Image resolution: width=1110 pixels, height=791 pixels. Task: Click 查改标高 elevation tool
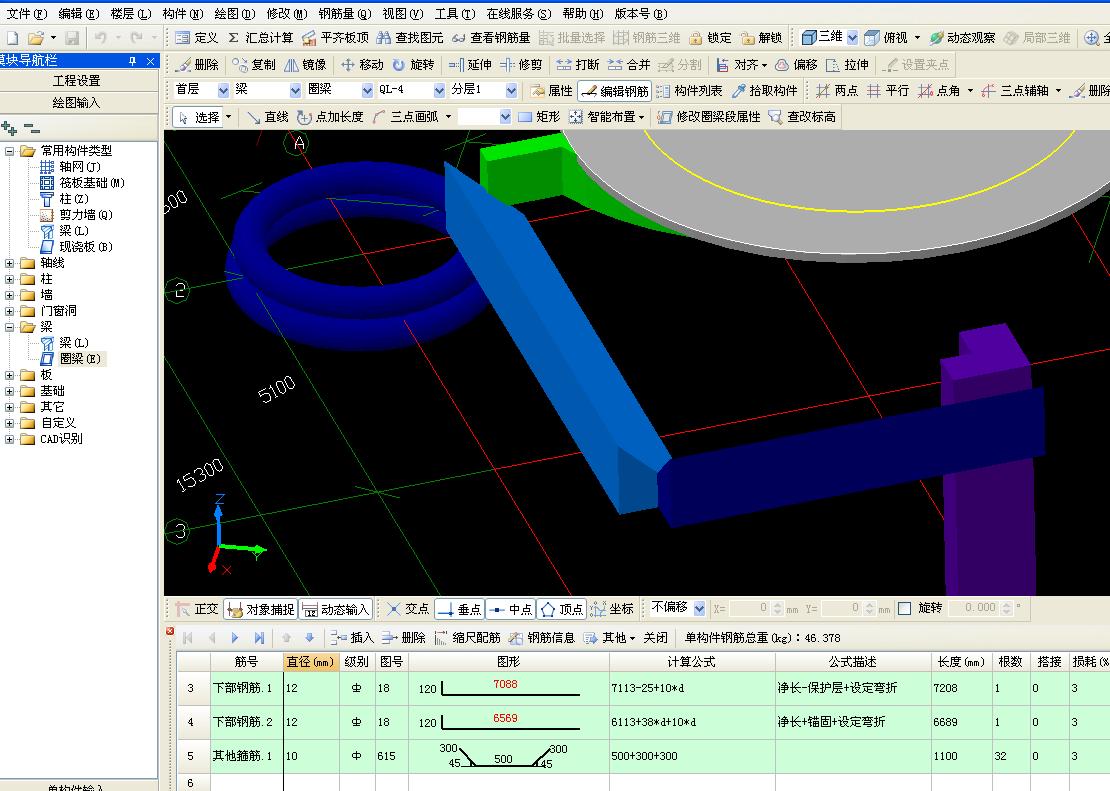[x=803, y=117]
